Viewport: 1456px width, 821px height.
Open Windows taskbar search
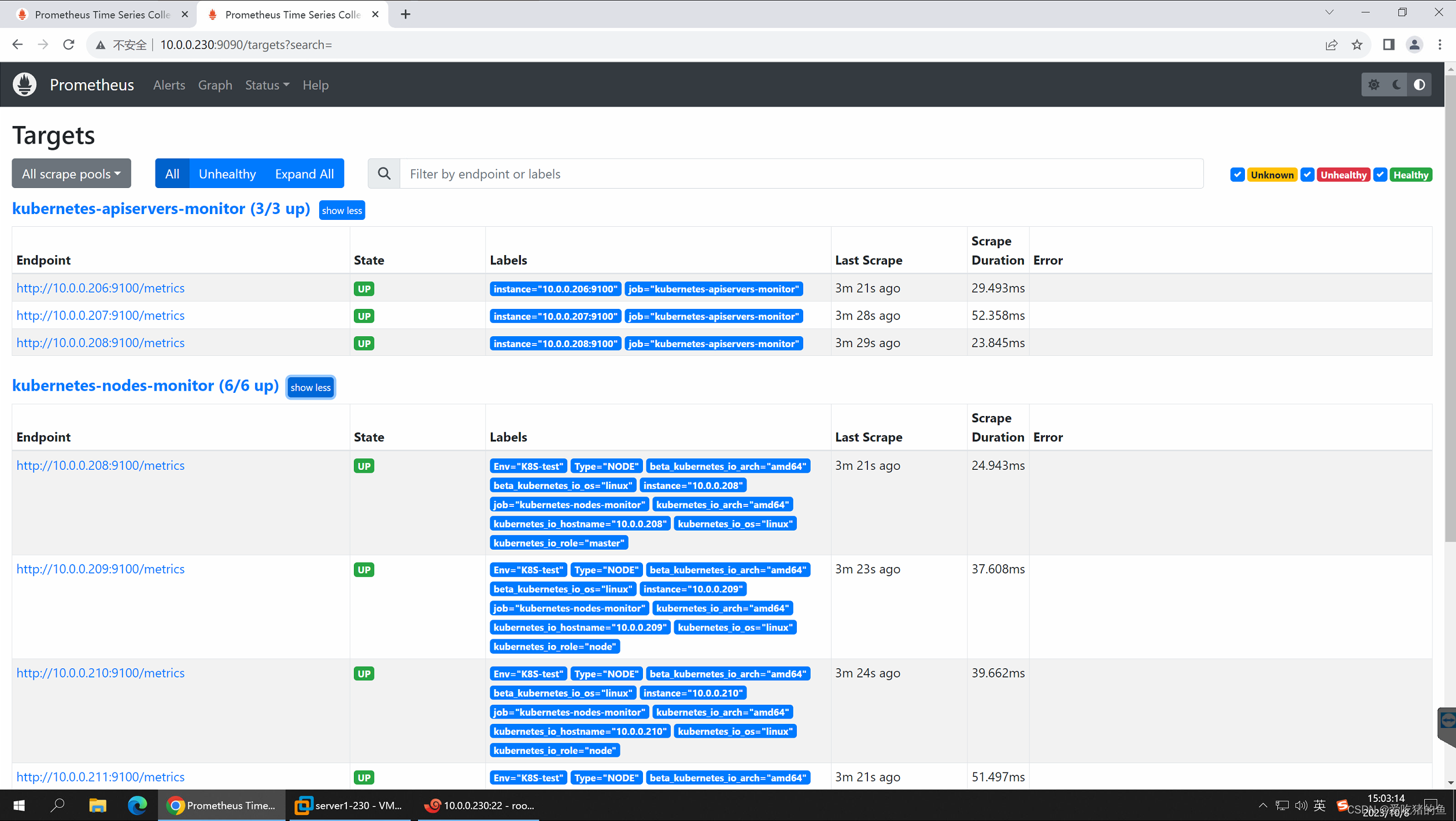(57, 805)
